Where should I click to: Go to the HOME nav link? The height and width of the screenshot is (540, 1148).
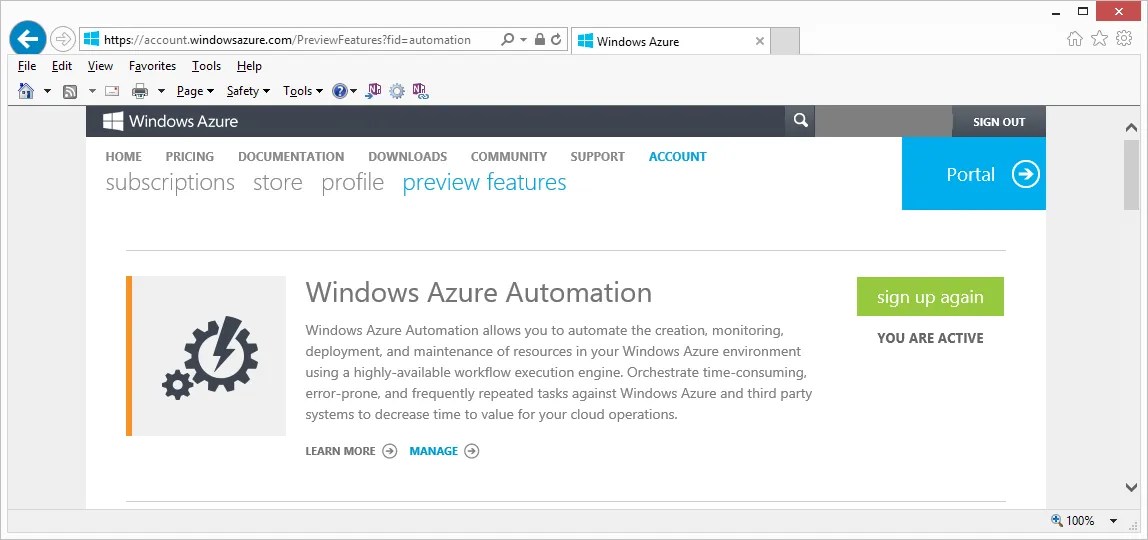(124, 157)
